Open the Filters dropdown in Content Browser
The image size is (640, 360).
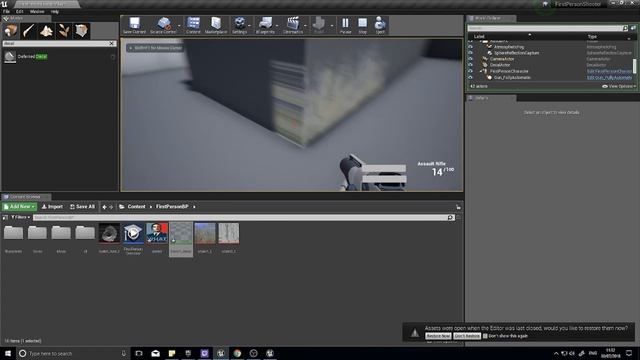click(x=20, y=218)
